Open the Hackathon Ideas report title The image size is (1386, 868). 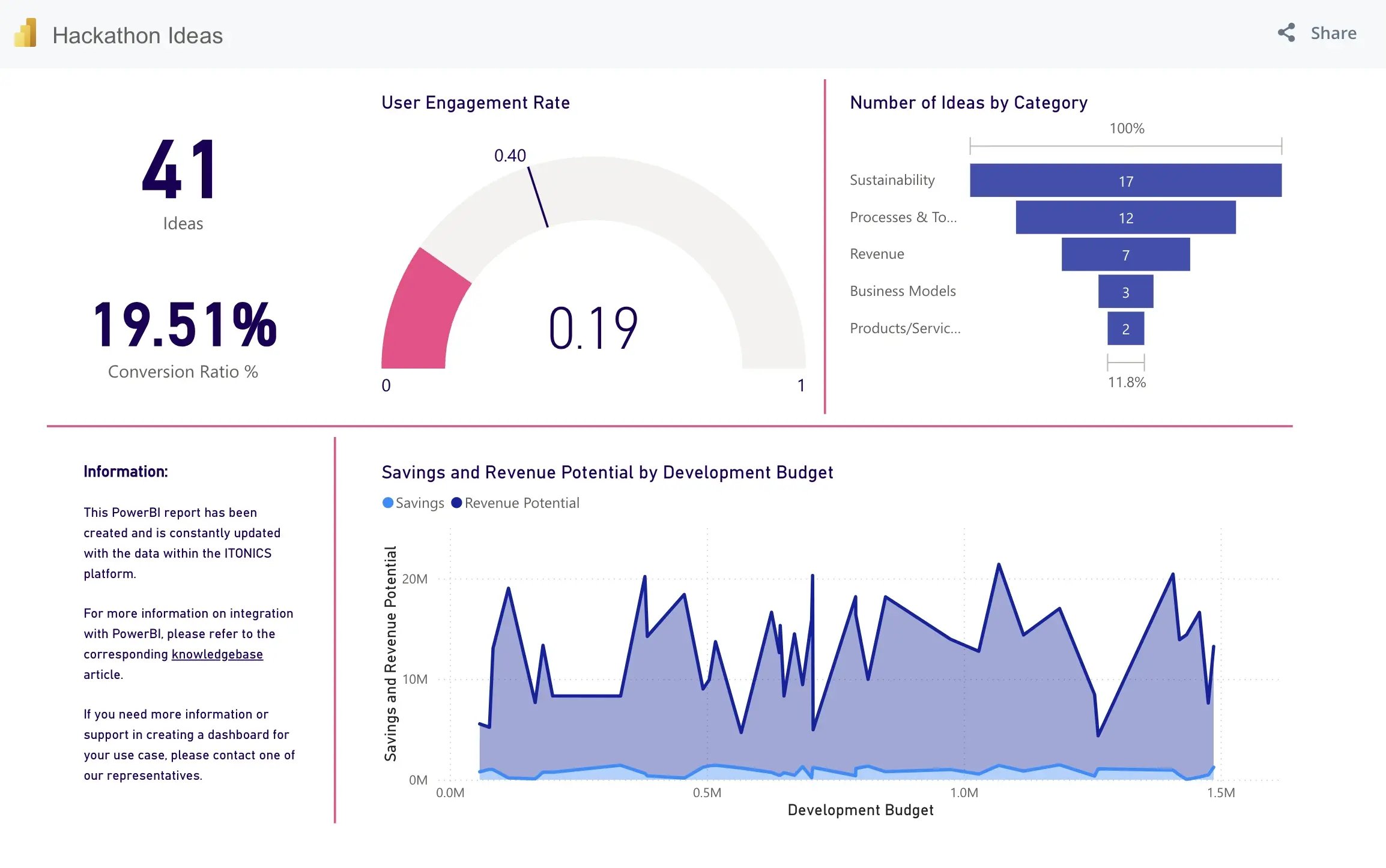pos(138,35)
